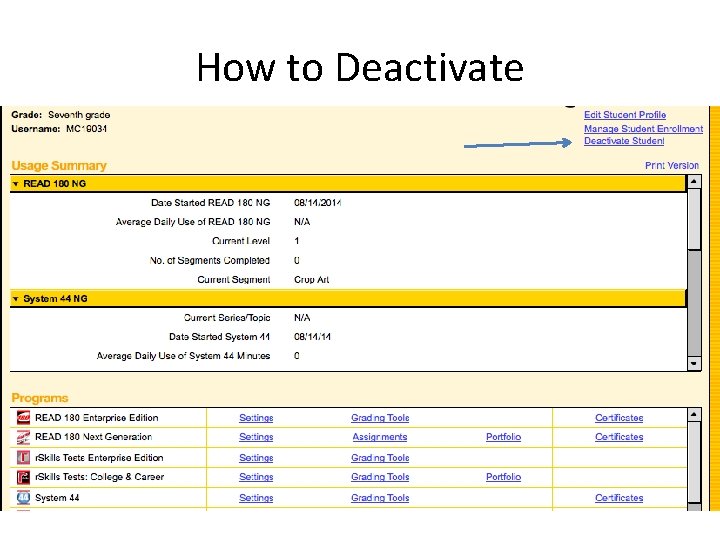Click the Usage Summary heading
This screenshot has width=720, height=540.
point(59,165)
